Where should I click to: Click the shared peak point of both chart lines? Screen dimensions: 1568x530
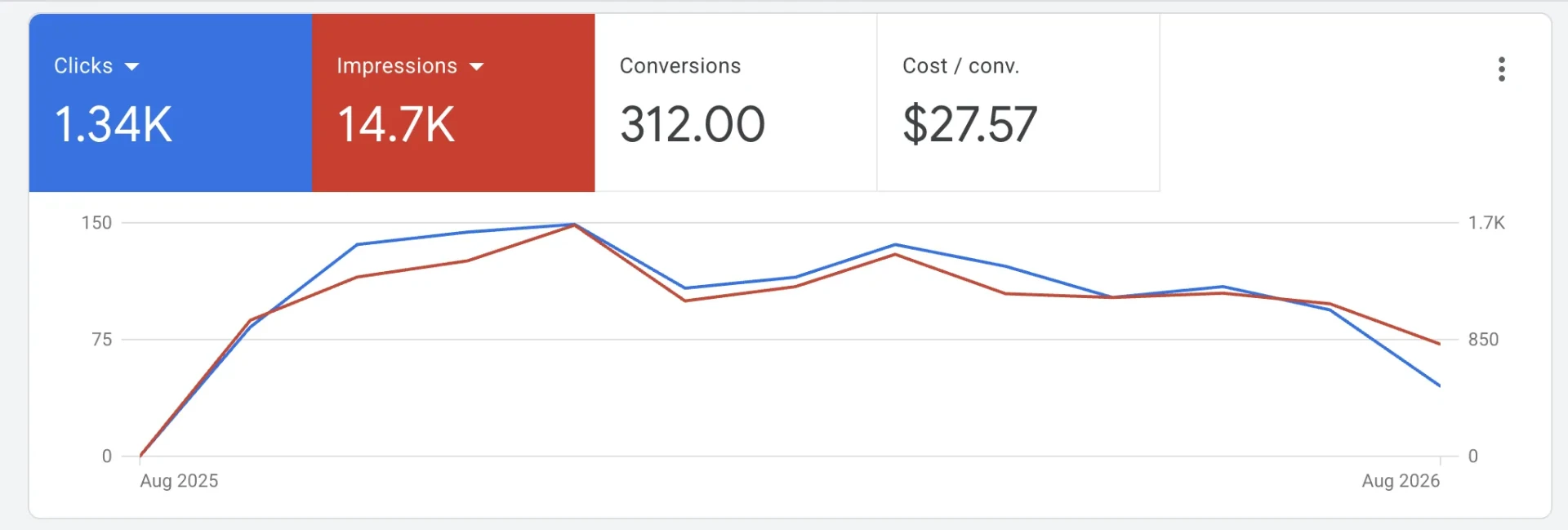coord(574,225)
